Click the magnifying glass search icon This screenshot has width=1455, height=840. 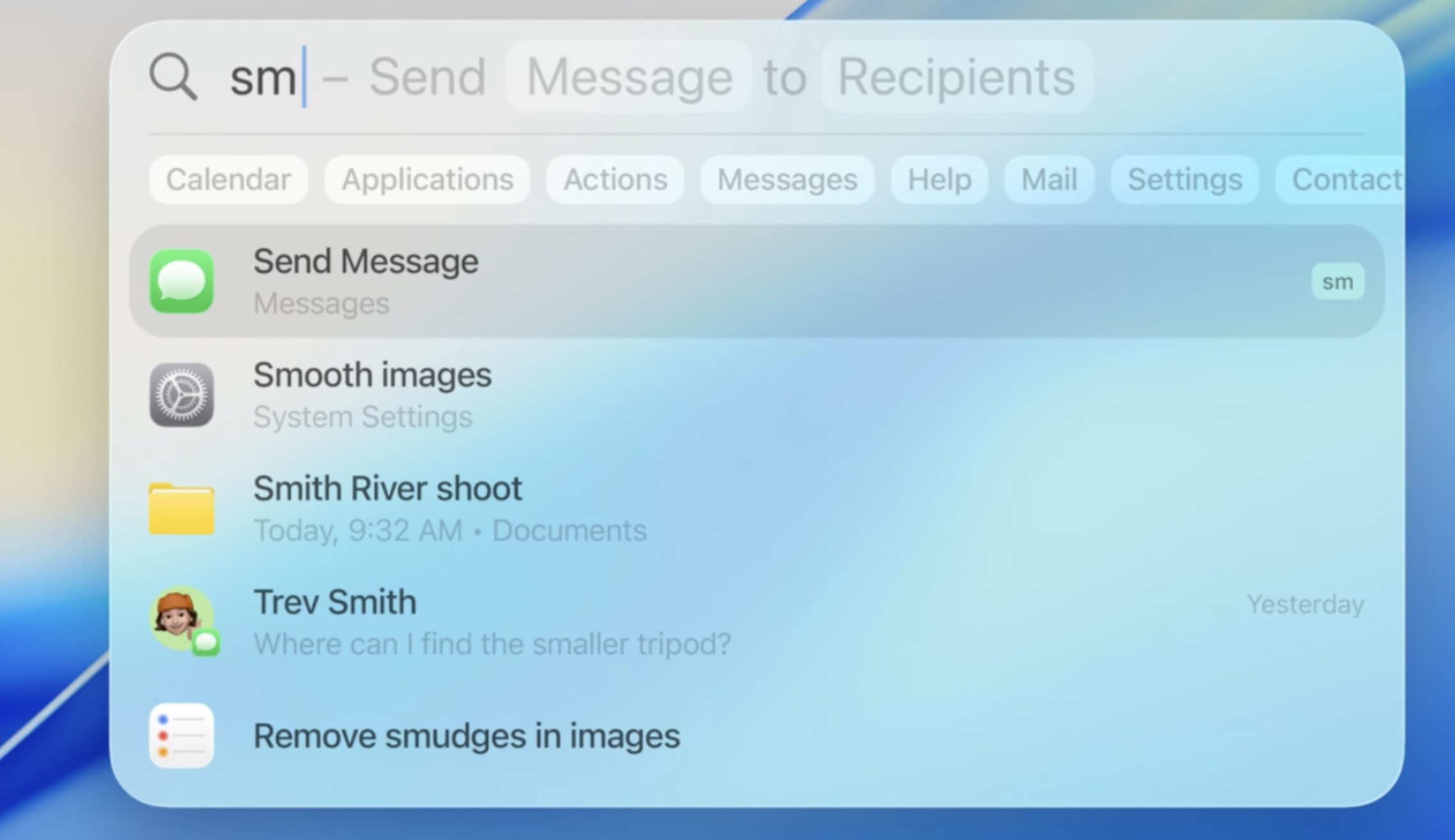click(173, 77)
